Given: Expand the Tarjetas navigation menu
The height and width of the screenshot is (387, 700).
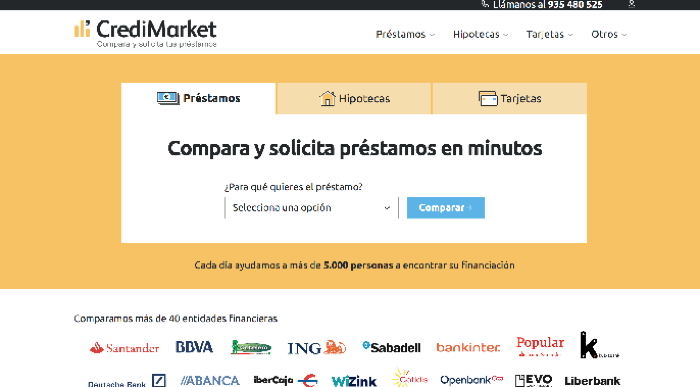Looking at the screenshot, I should click(549, 34).
